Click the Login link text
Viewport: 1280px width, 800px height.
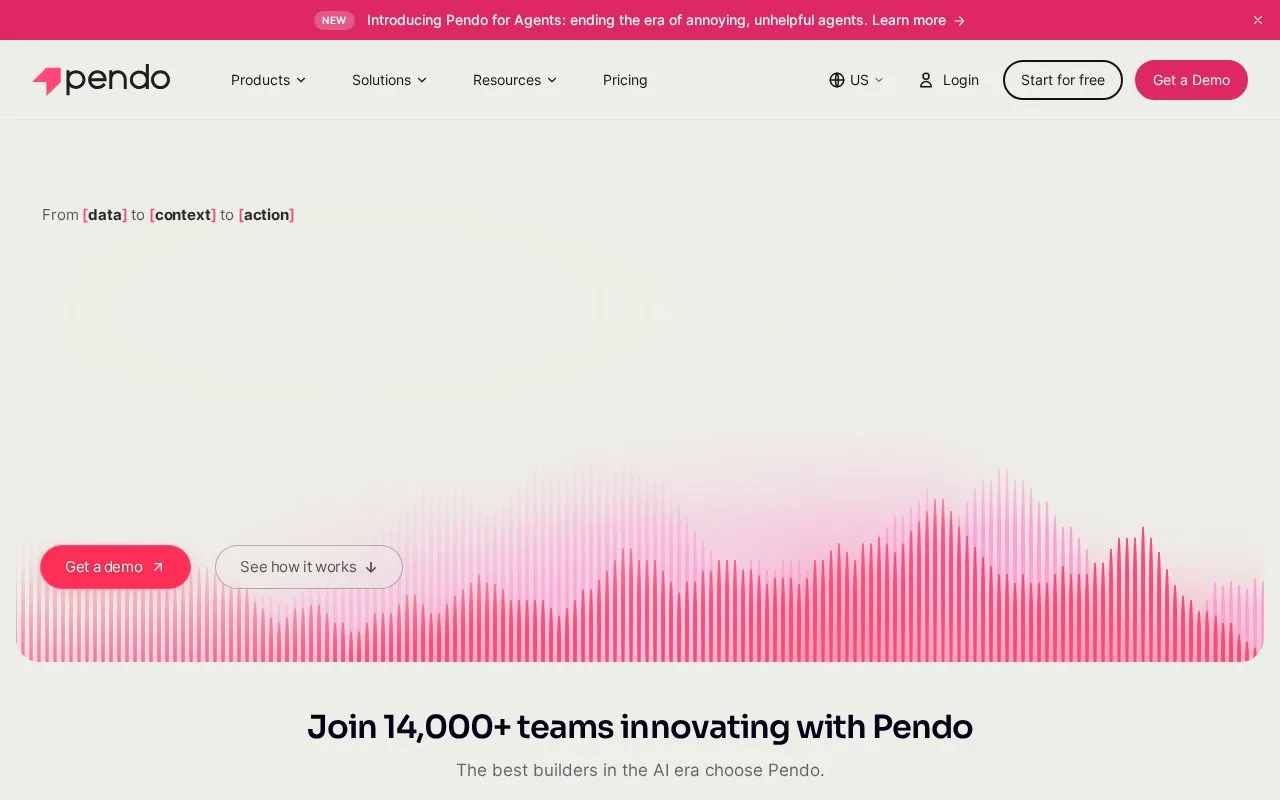[961, 80]
